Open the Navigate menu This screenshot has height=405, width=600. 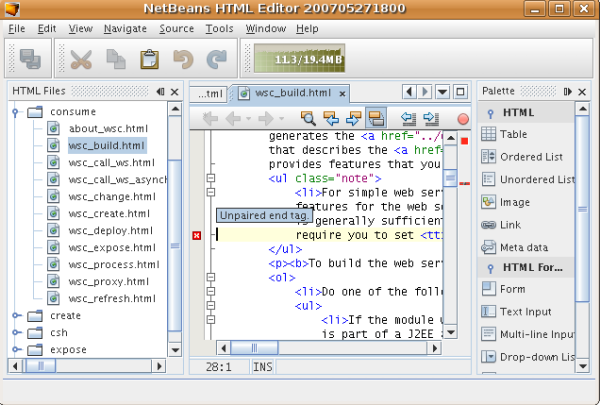[x=124, y=29]
